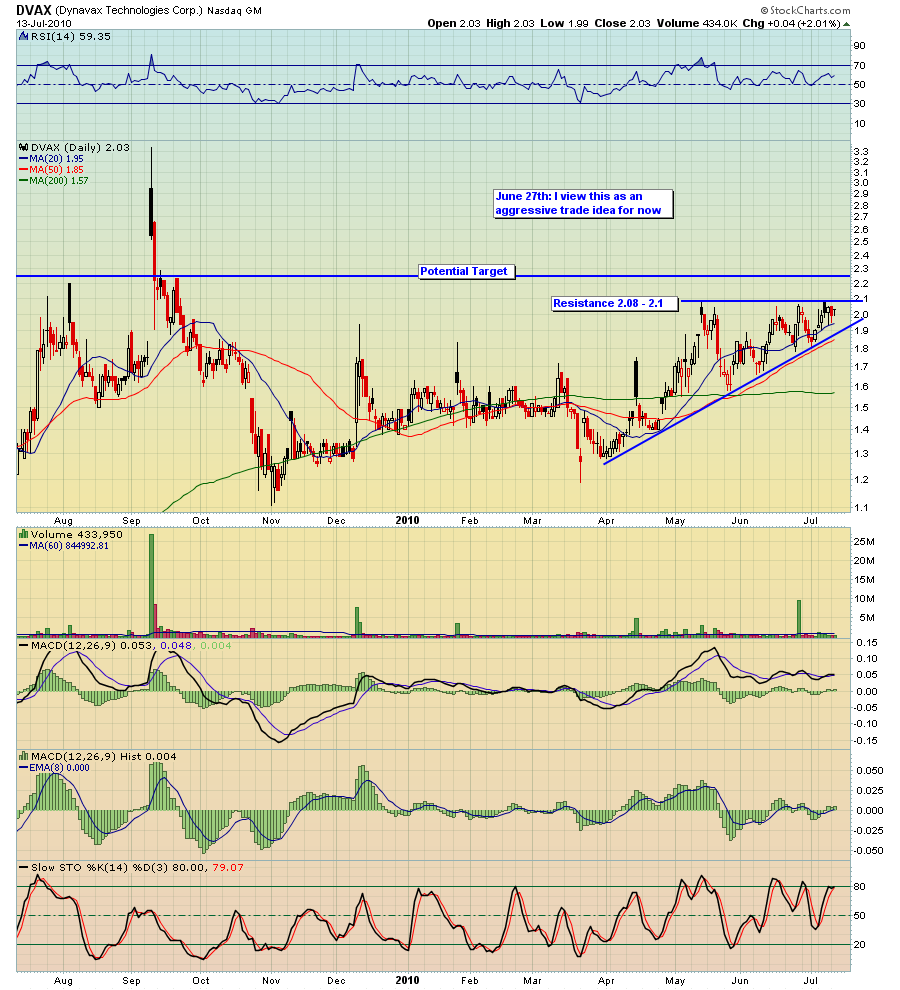Image resolution: width=900 pixels, height=990 pixels.
Task: Click the Sep label under price chart
Action: 131,521
